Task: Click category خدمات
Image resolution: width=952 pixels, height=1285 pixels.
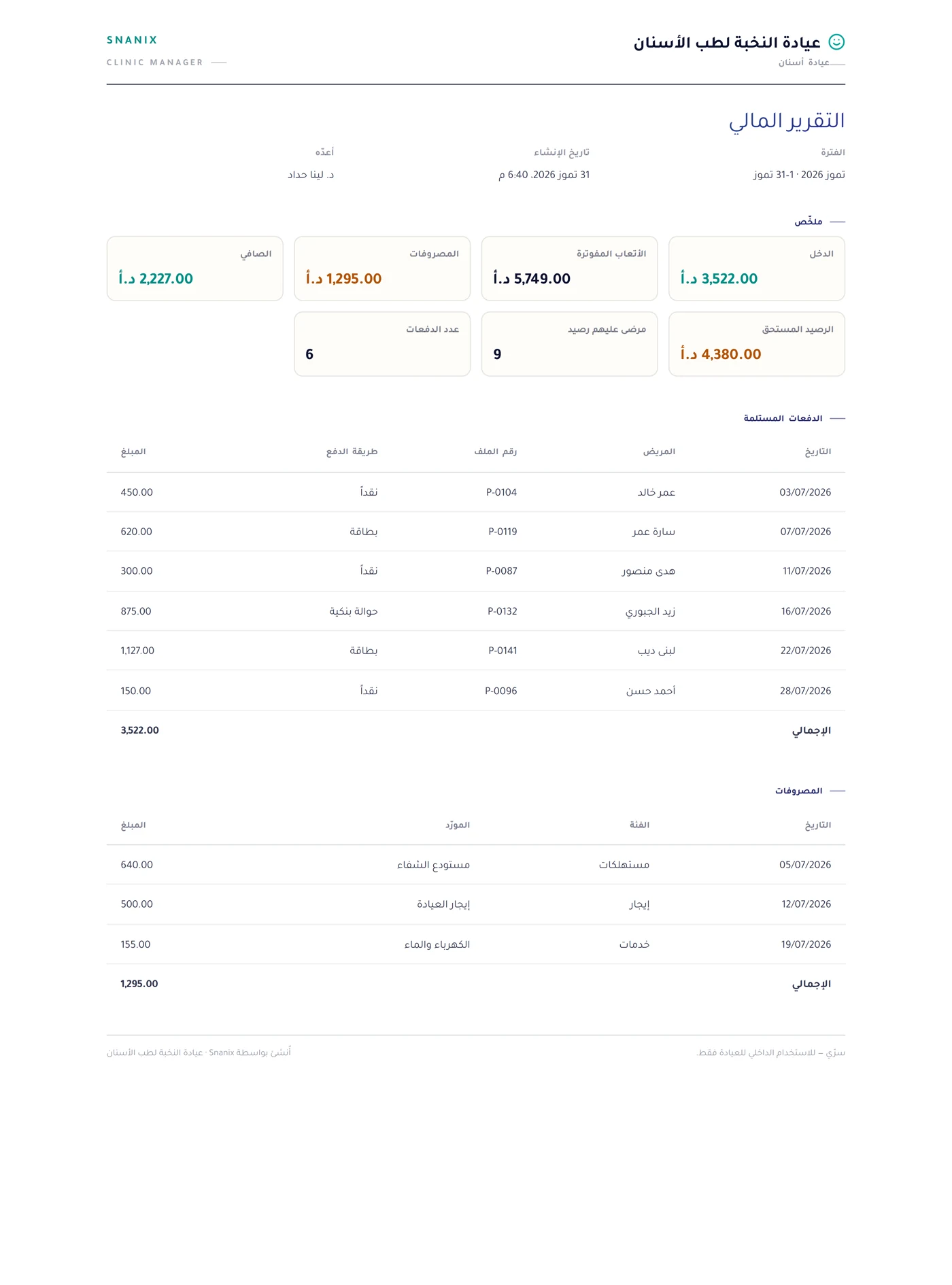Action: point(634,944)
